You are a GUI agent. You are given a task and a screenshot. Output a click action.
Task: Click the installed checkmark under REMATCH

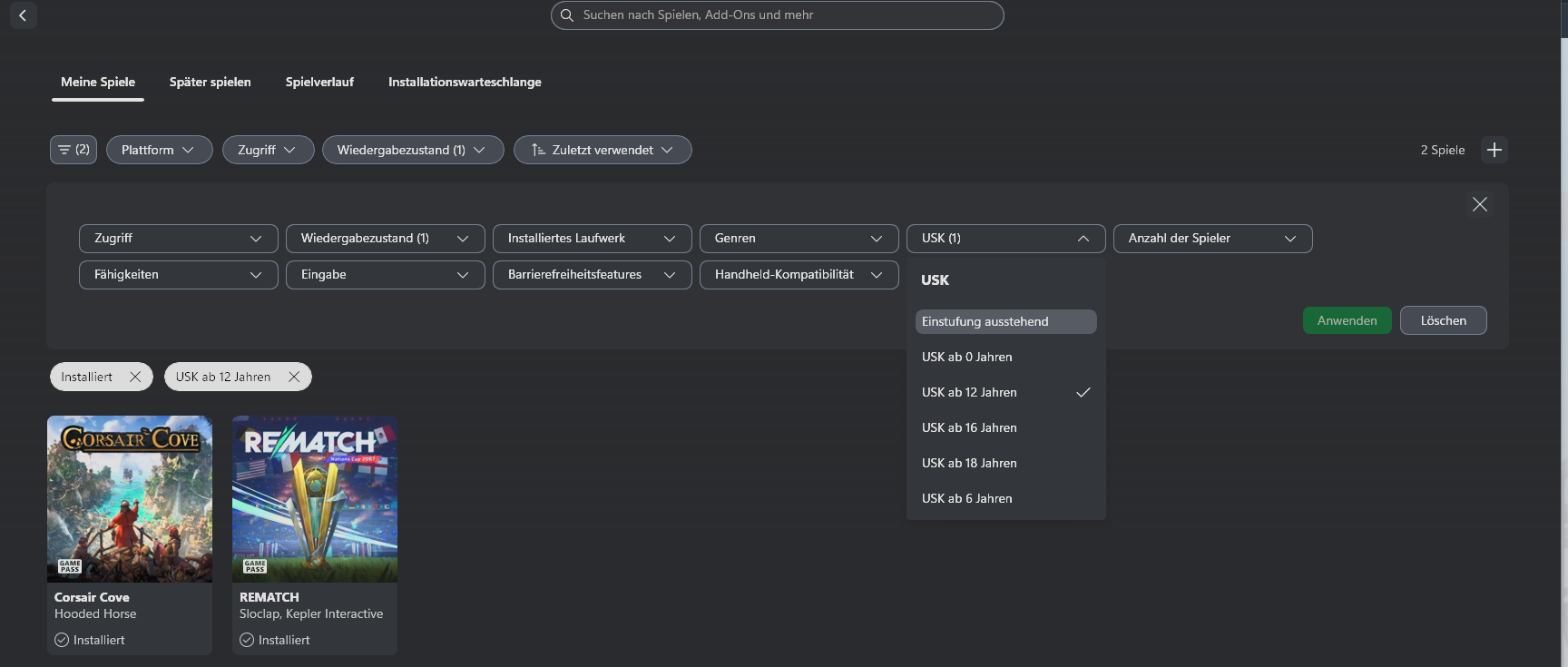click(247, 640)
